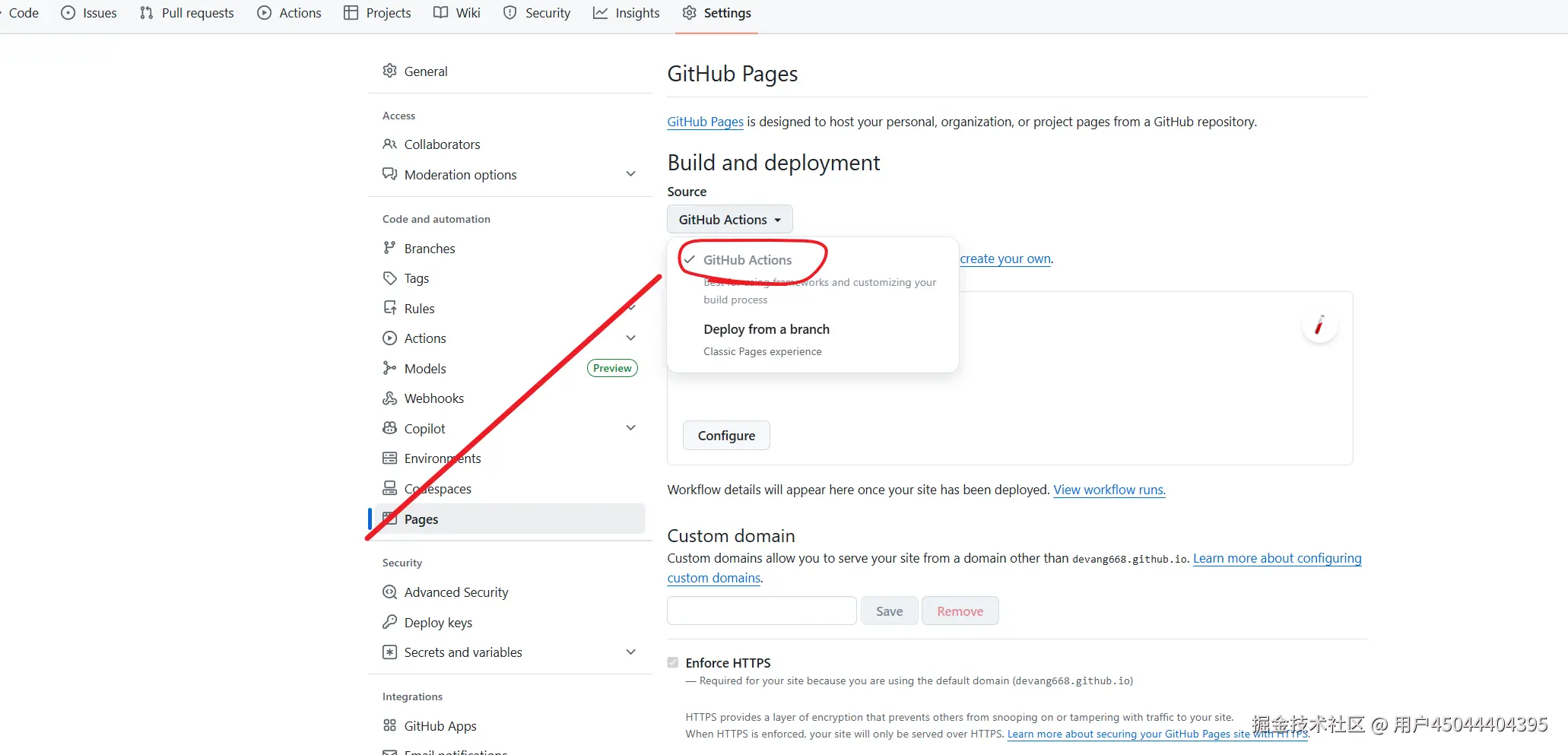Click the Projects table icon in top nav

(351, 13)
